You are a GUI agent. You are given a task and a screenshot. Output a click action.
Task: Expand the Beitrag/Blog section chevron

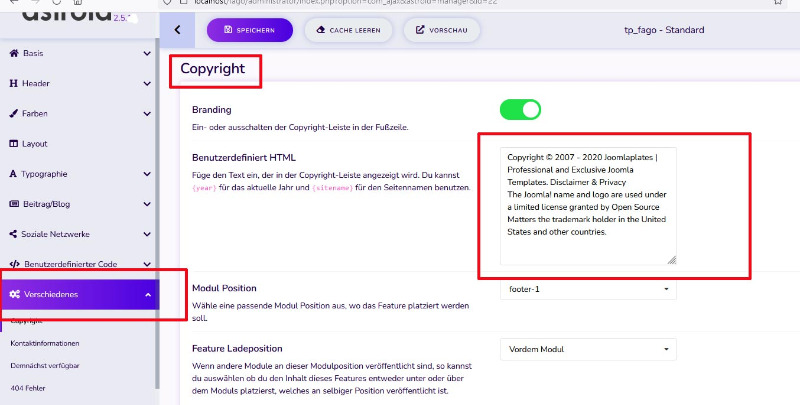click(x=147, y=204)
